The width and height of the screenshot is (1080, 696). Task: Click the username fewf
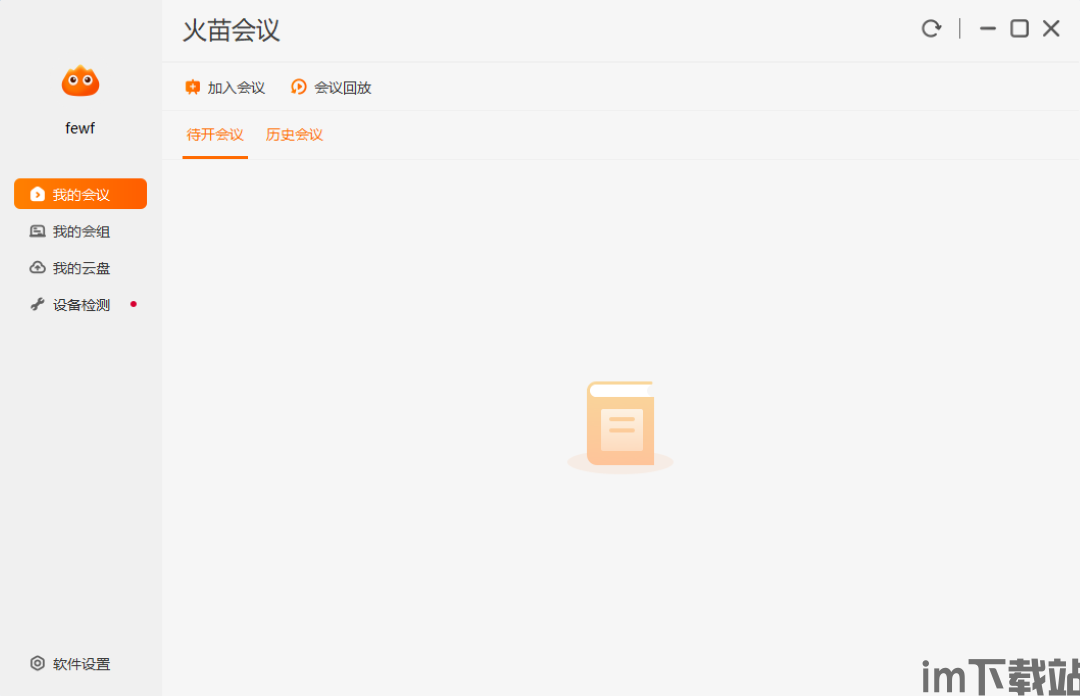(x=80, y=128)
